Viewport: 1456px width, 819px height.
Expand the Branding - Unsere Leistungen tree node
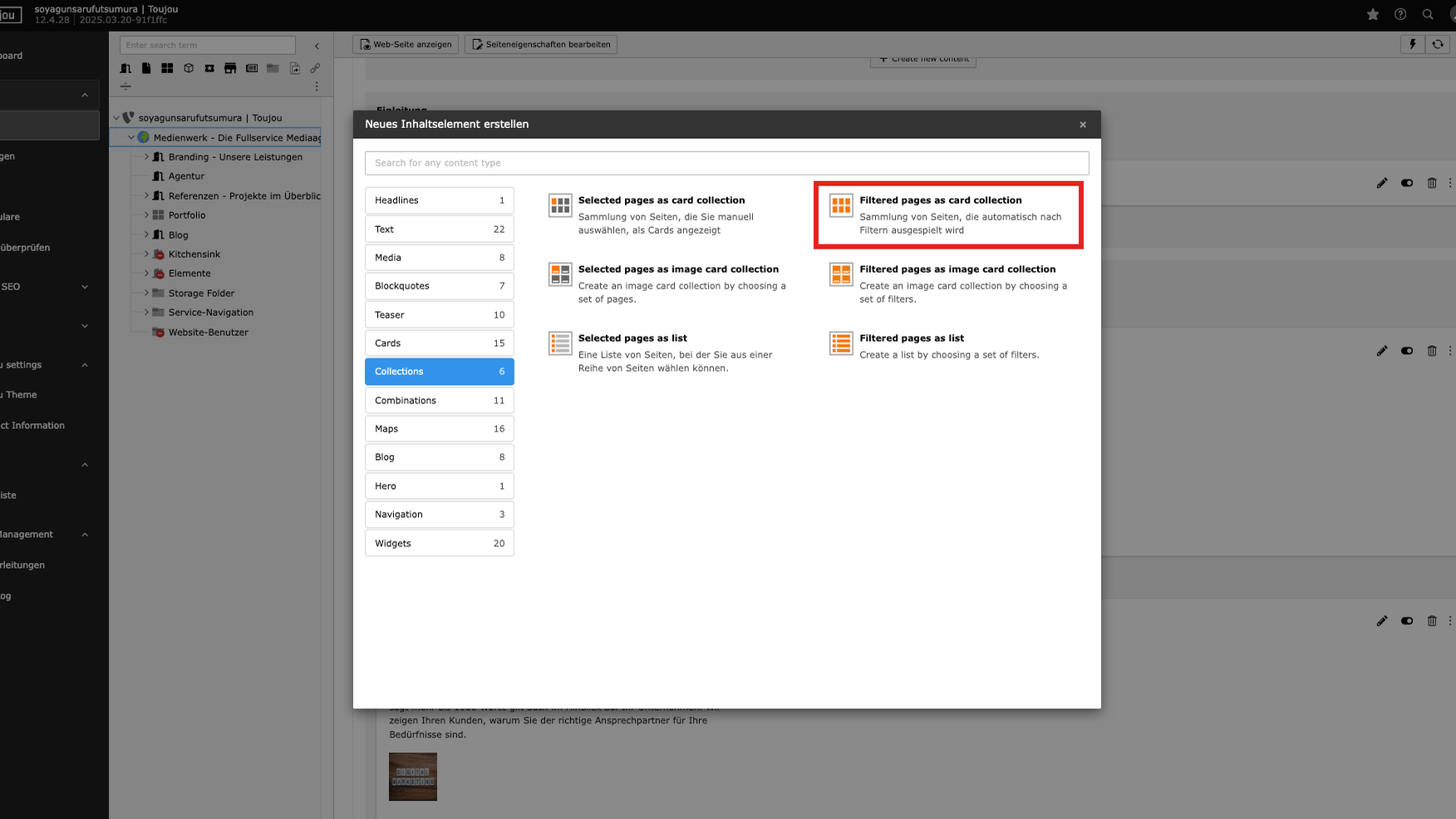(146, 157)
